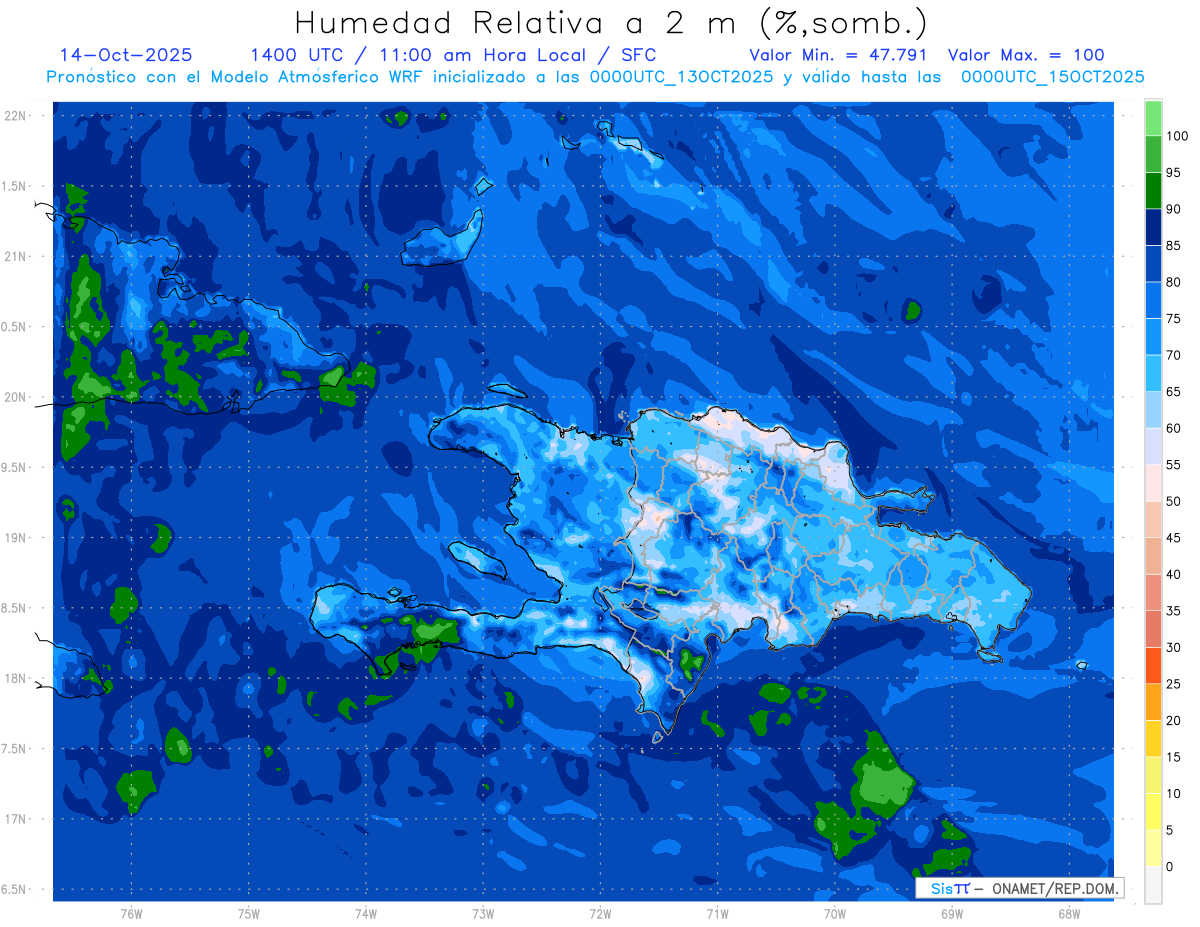Click the legend value '95'
1200x927 pixels.
pyautogui.click(x=1174, y=172)
